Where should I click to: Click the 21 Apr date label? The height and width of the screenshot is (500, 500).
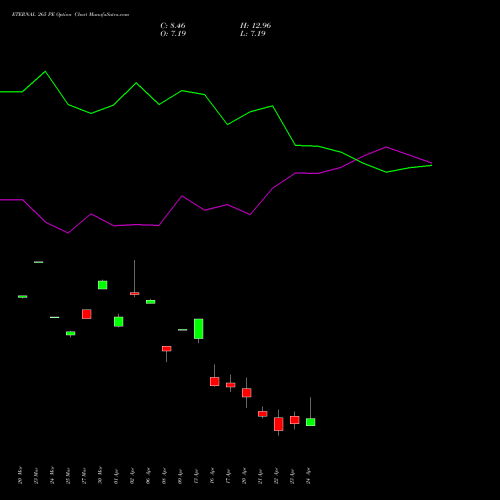[x=260, y=475]
